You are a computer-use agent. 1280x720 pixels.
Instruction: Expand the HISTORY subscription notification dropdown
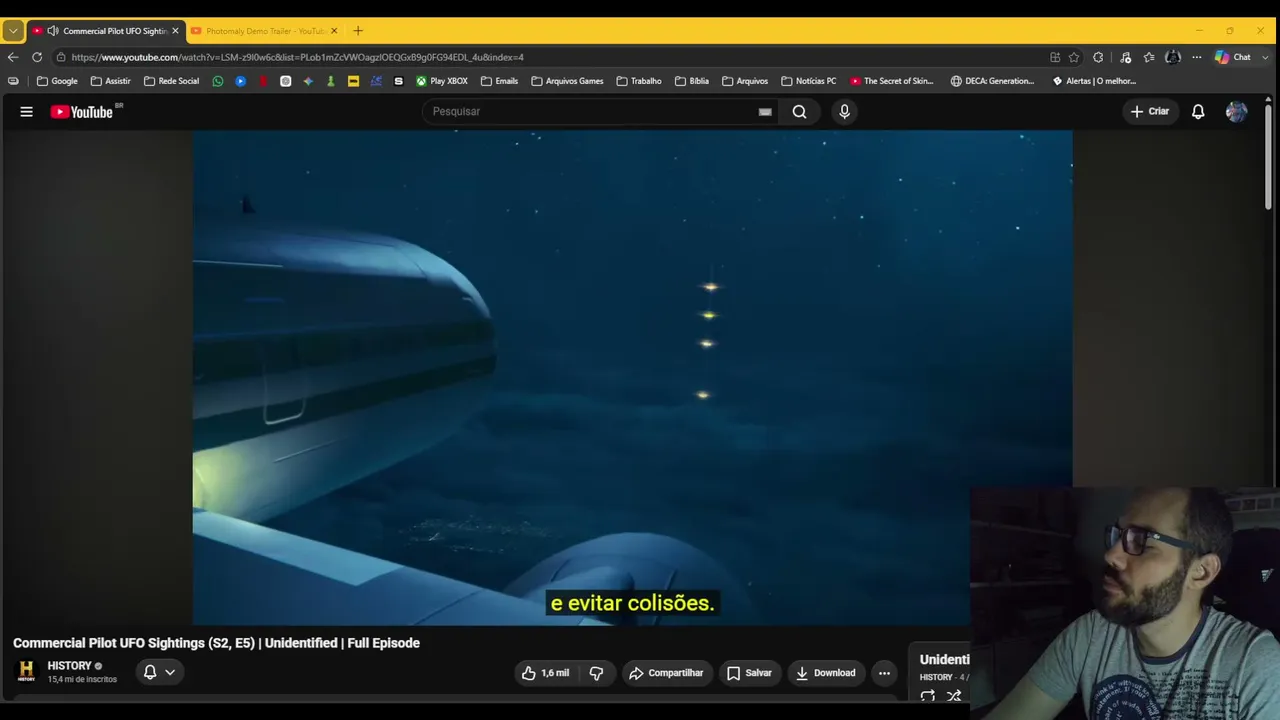click(170, 672)
